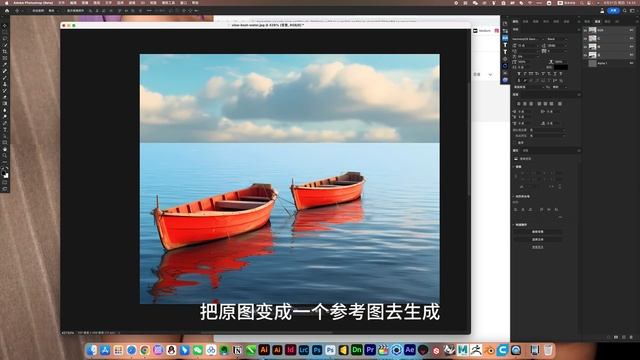Click the blue share button
The width and height of the screenshot is (640, 360).
613,11
